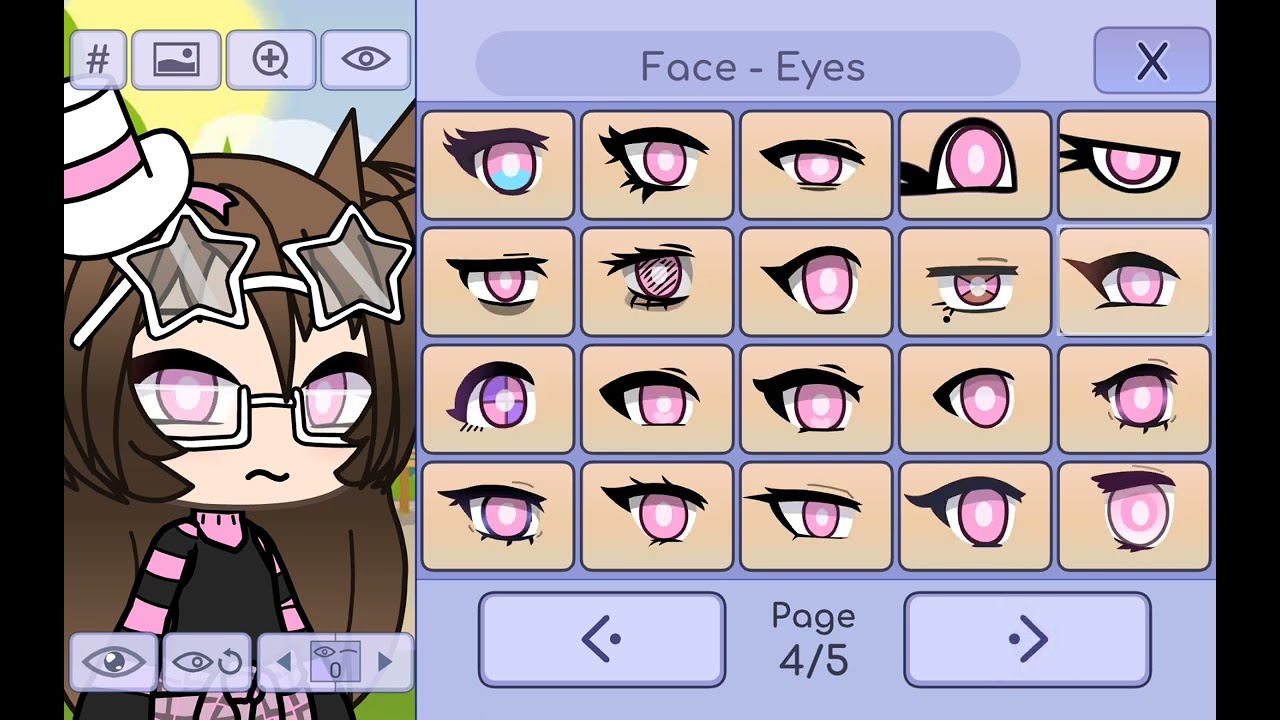The height and width of the screenshot is (720, 1280).
Task: Reset eyes with the eye-refresh icon
Action: pos(208,662)
